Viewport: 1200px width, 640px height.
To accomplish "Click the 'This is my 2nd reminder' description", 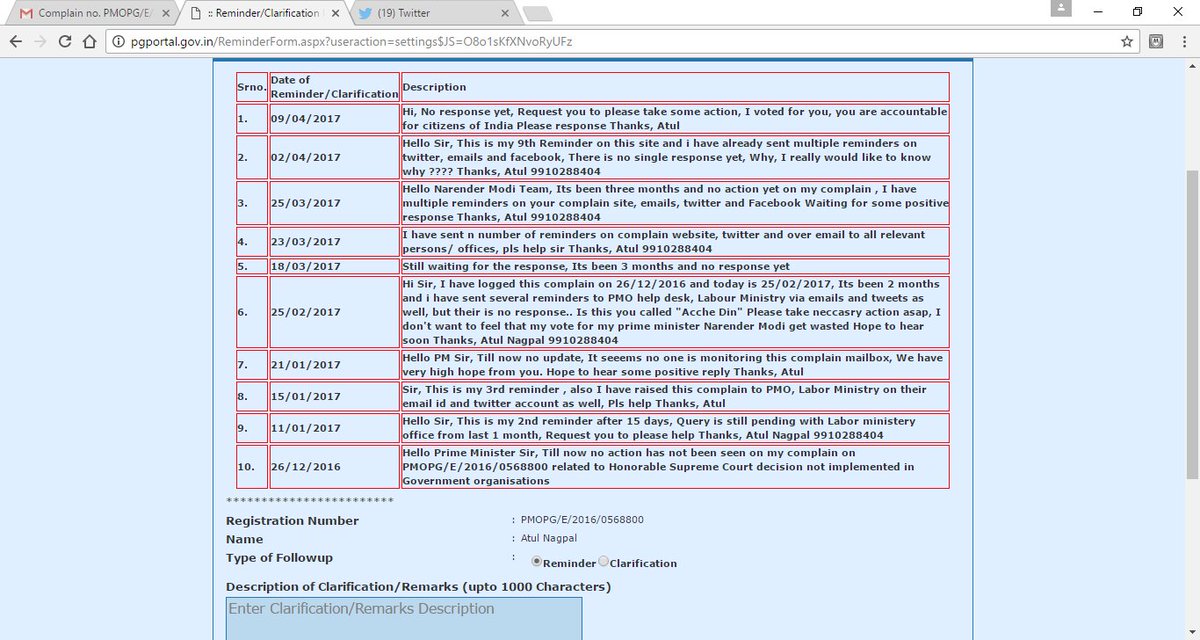I will (675, 428).
